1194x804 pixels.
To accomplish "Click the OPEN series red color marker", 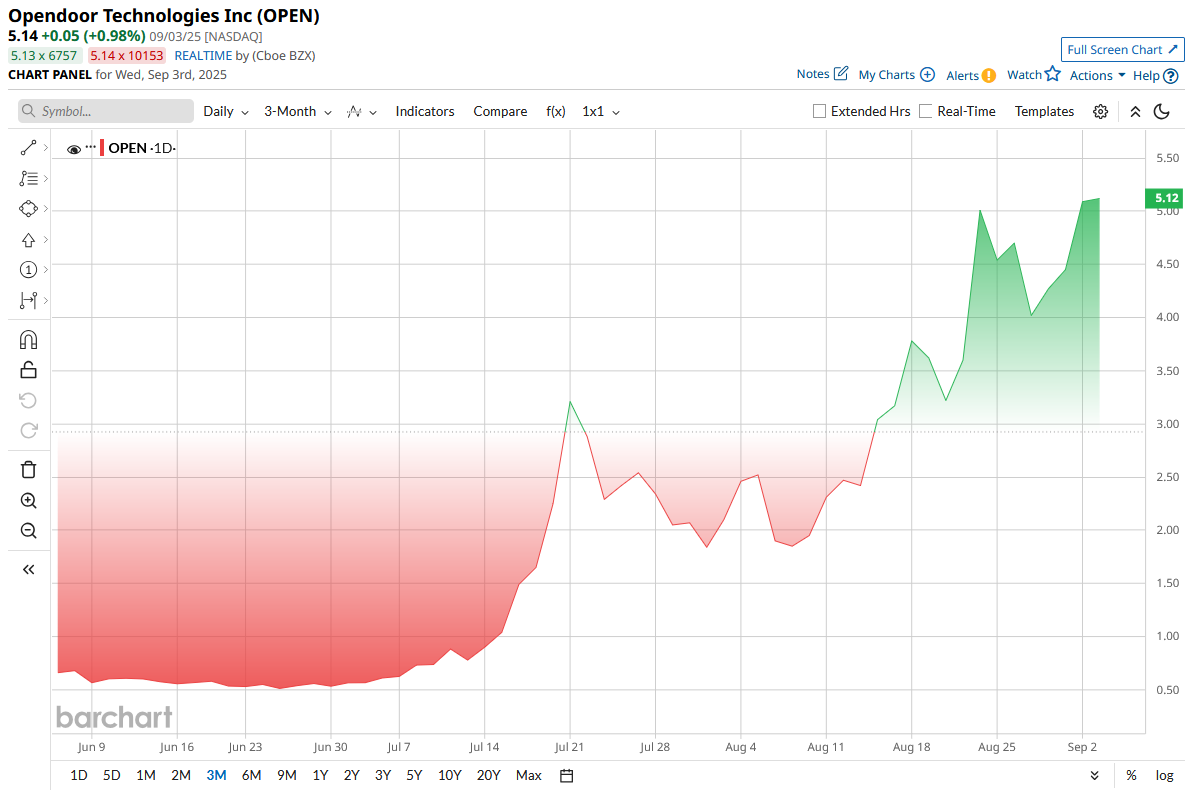I will (102, 148).
